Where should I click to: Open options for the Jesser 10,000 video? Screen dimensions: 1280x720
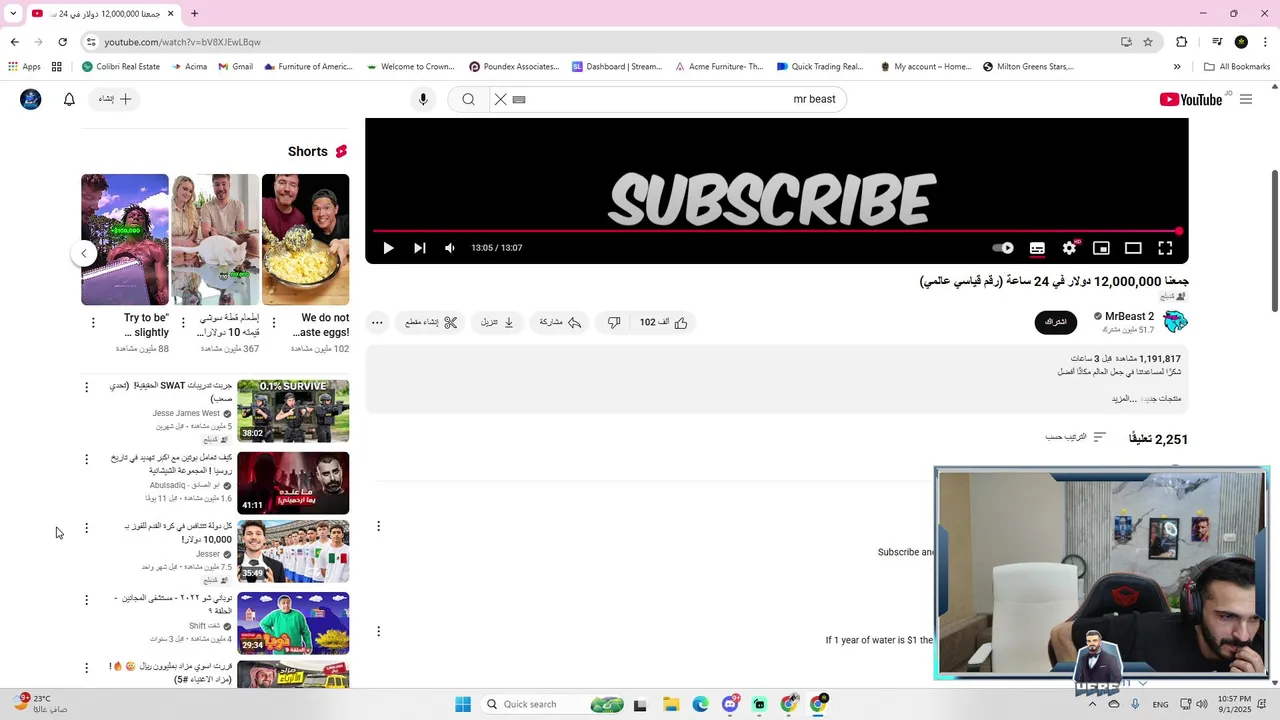(86, 528)
